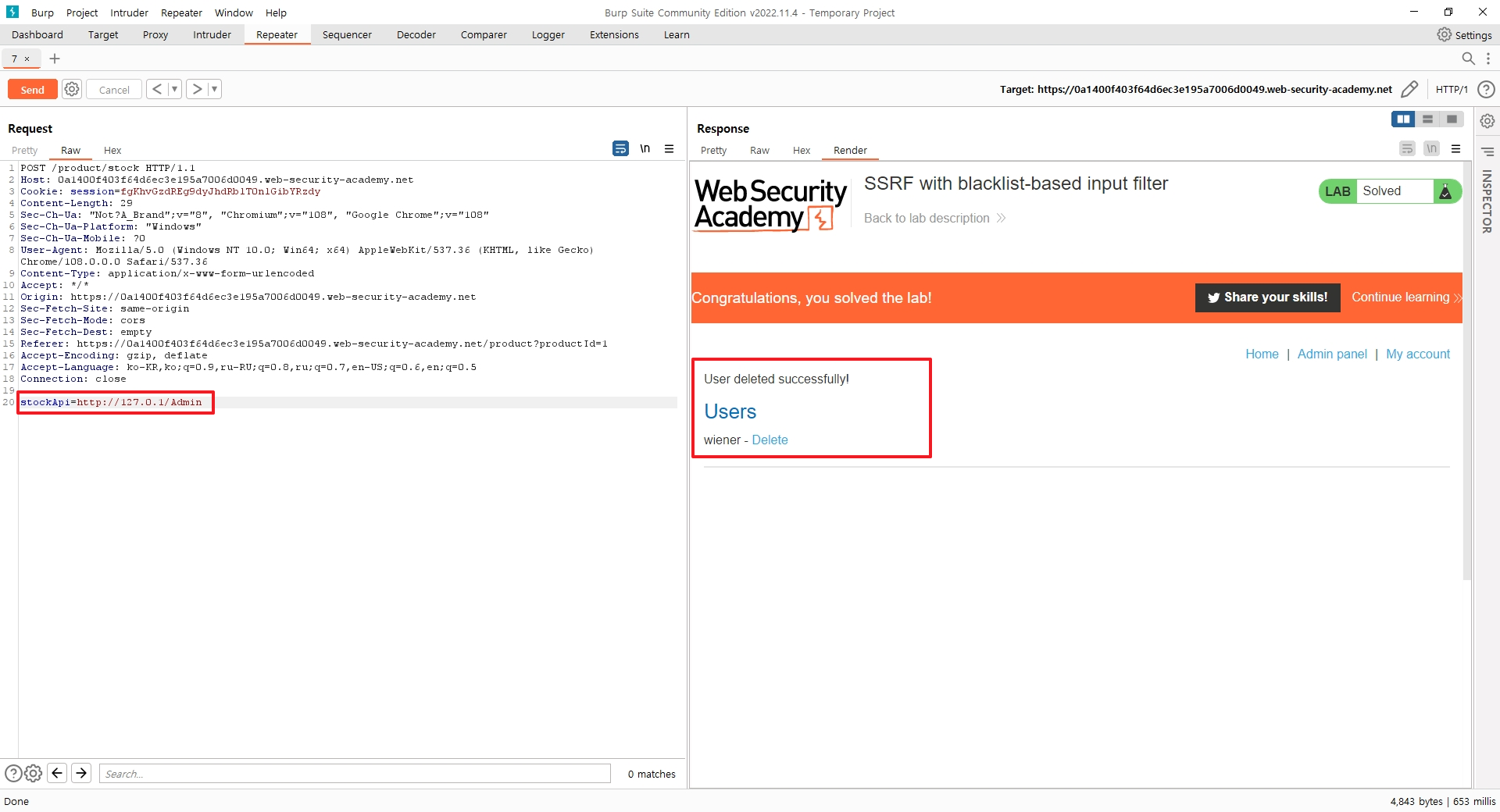Open tab bar options kebab menu
This screenshot has height=812, width=1500.
1488,59
